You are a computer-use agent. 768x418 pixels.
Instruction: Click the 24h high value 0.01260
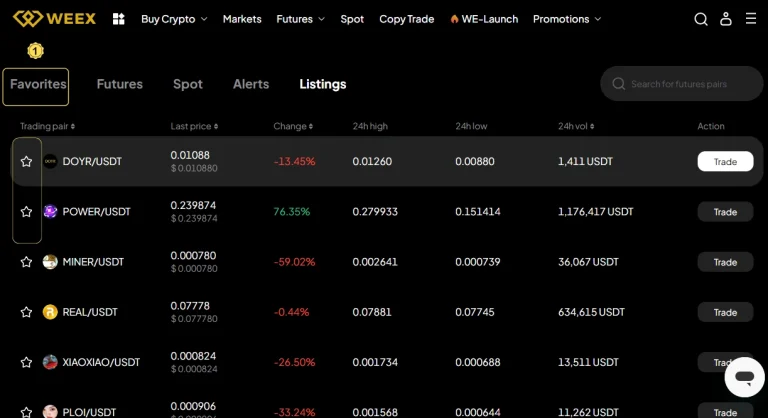(372, 161)
